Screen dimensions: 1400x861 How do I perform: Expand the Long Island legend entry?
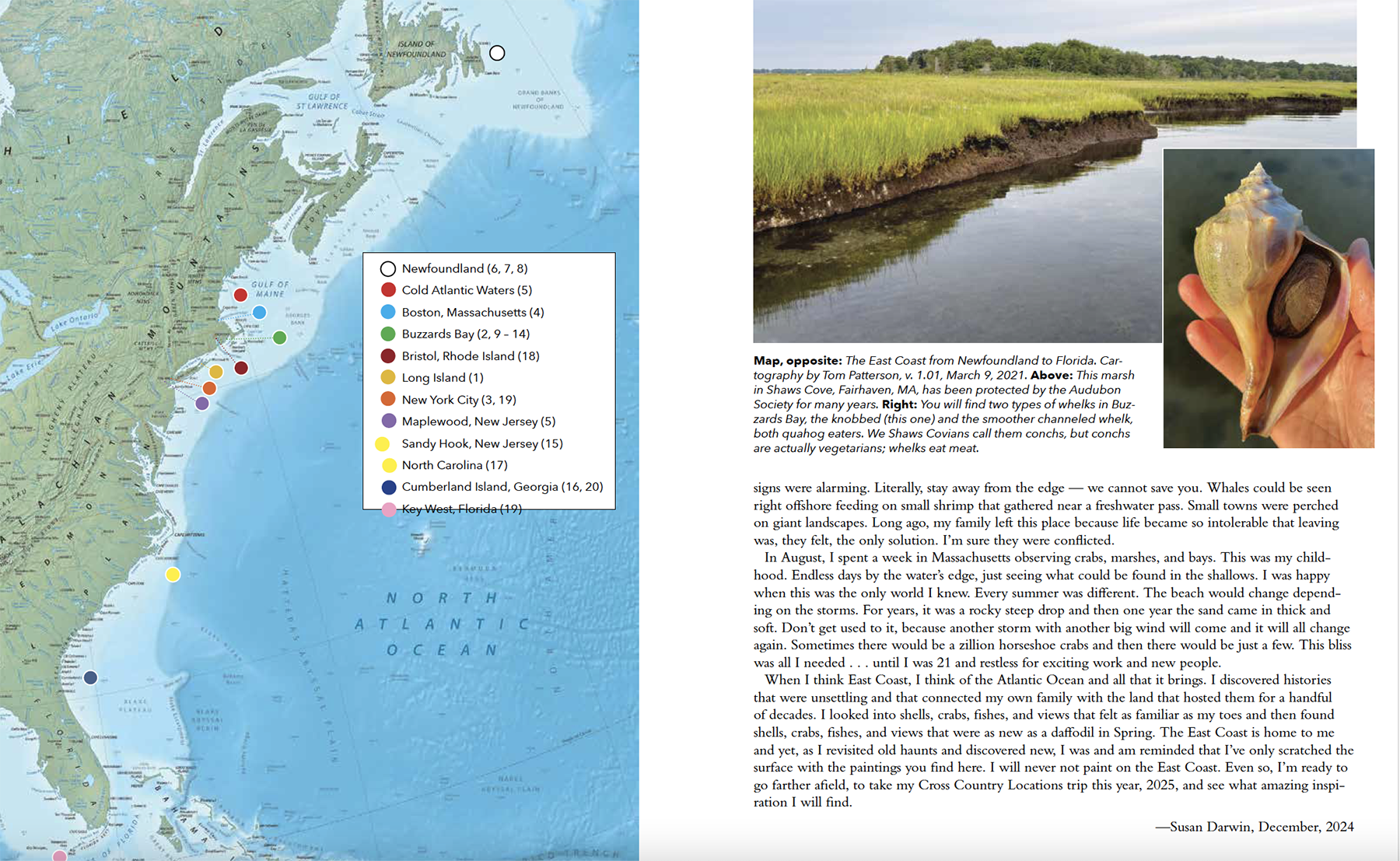(x=443, y=377)
